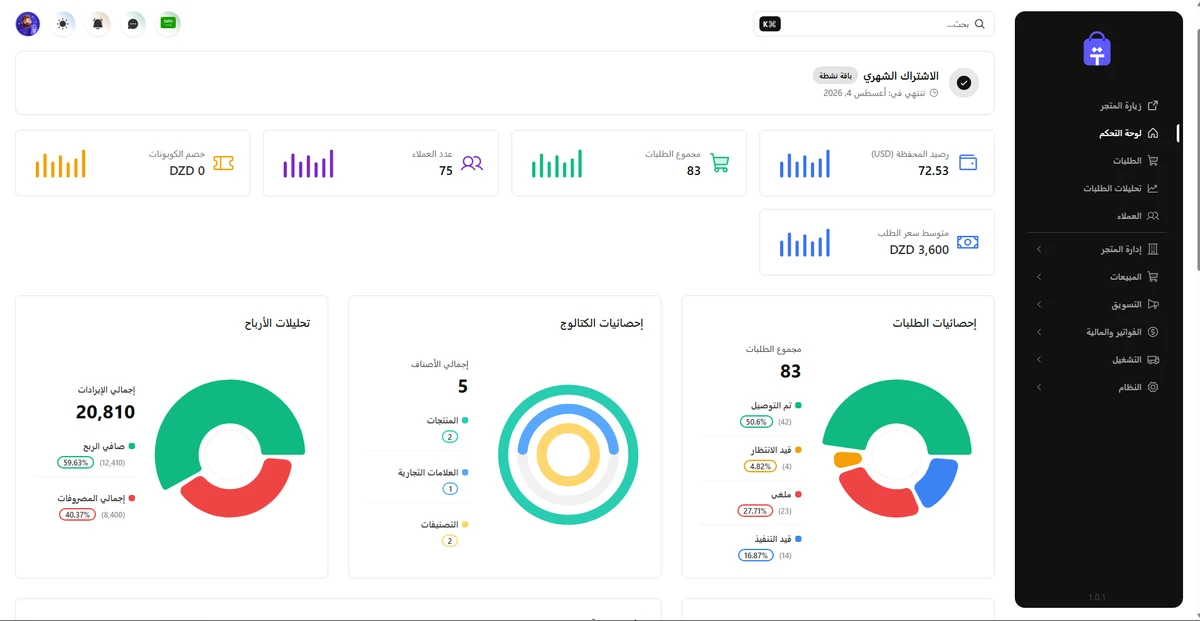
Task: Expand the النظام chevron
Action: [1038, 387]
